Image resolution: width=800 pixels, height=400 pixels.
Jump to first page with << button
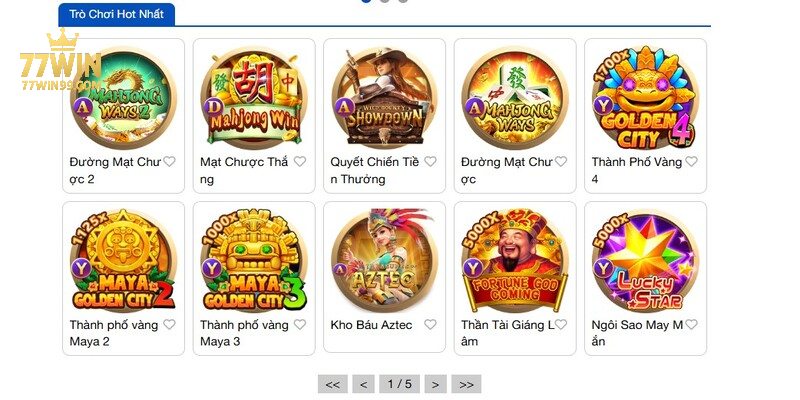(x=333, y=384)
